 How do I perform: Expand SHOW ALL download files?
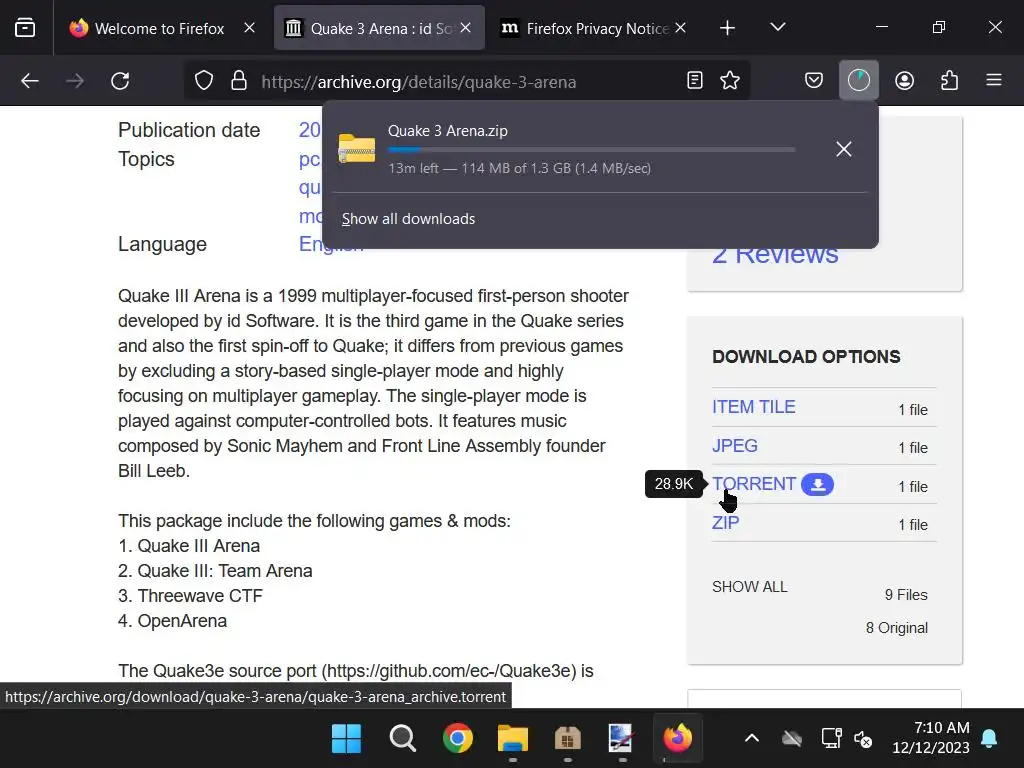point(750,586)
